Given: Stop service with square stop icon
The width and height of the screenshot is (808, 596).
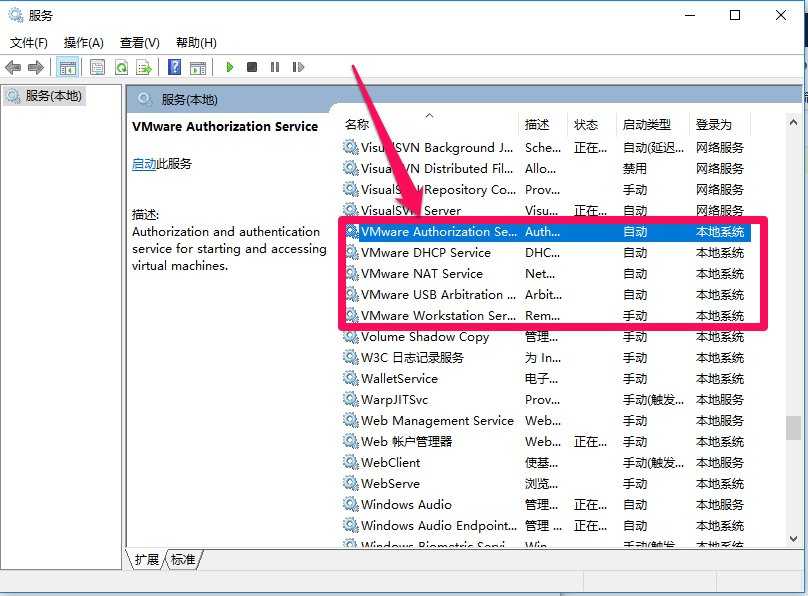Looking at the screenshot, I should point(252,67).
